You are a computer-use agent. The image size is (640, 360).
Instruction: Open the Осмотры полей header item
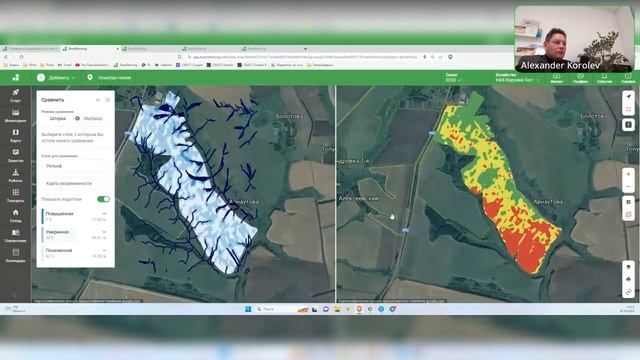tap(109, 78)
